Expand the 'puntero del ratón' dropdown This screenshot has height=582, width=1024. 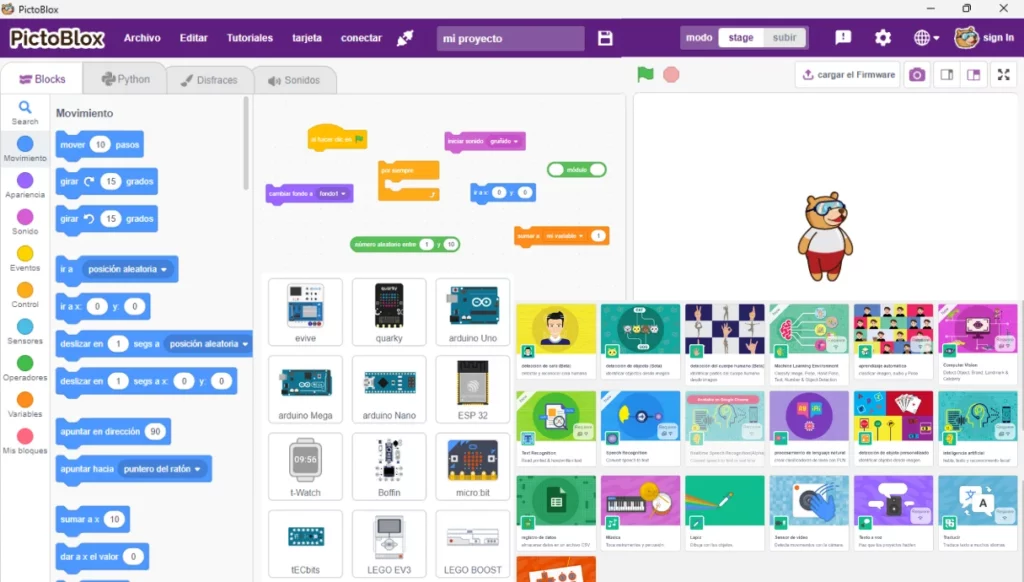pyautogui.click(x=162, y=469)
